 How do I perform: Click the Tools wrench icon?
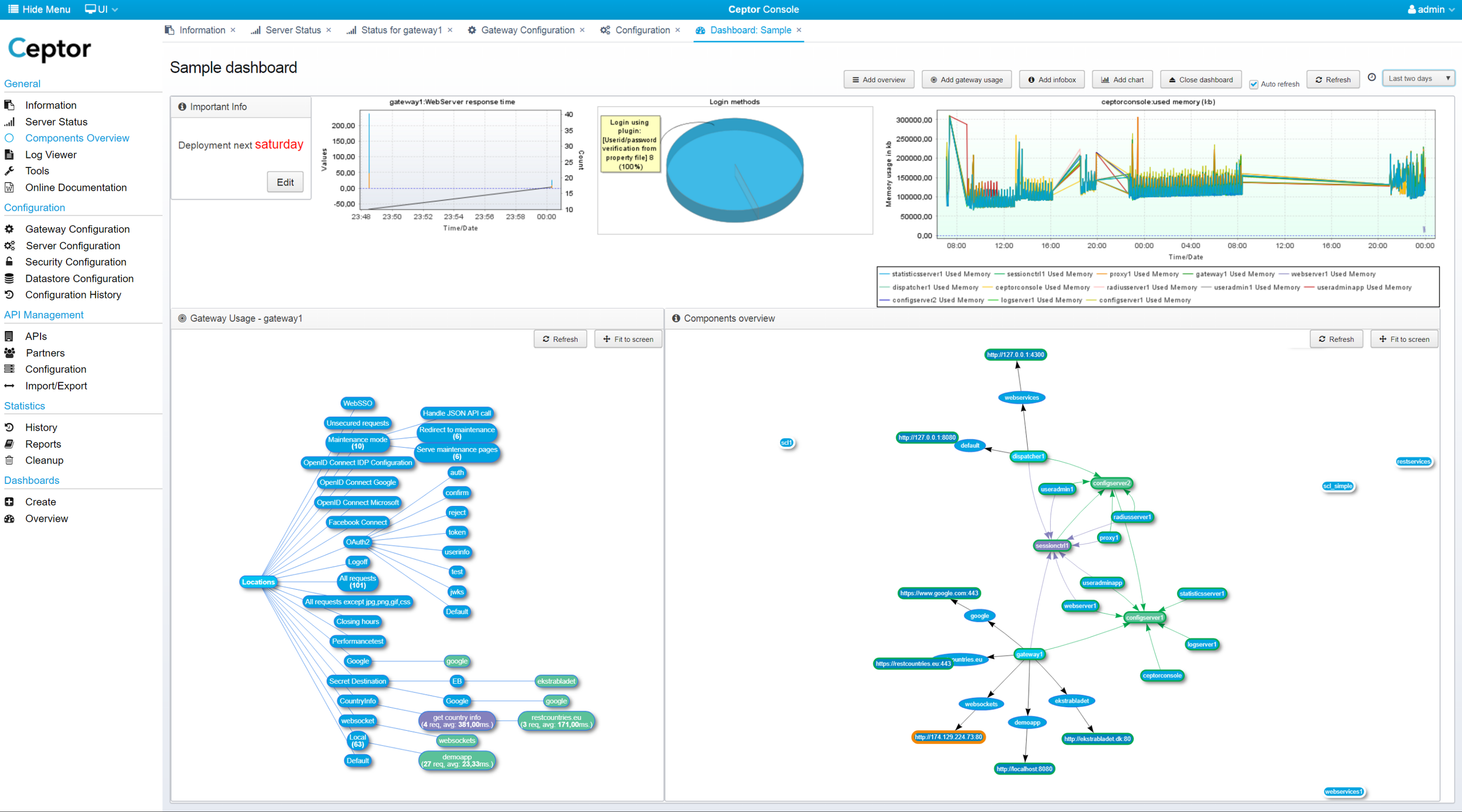pos(9,171)
